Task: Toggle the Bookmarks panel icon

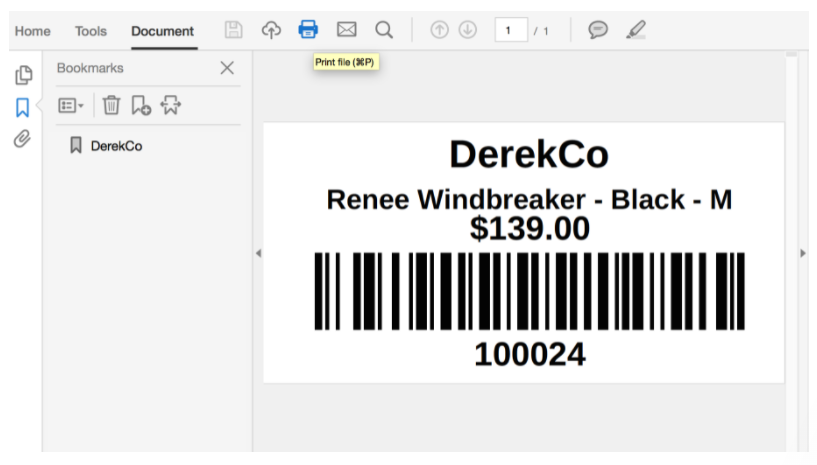Action: click(22, 107)
